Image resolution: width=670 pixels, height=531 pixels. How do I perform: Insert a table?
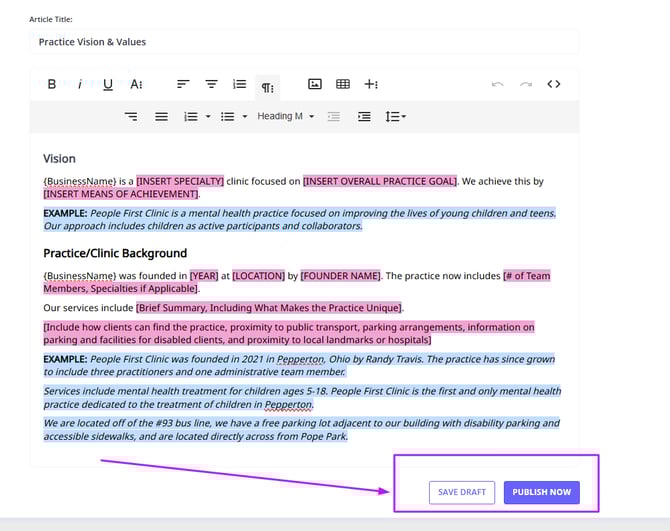[343, 85]
